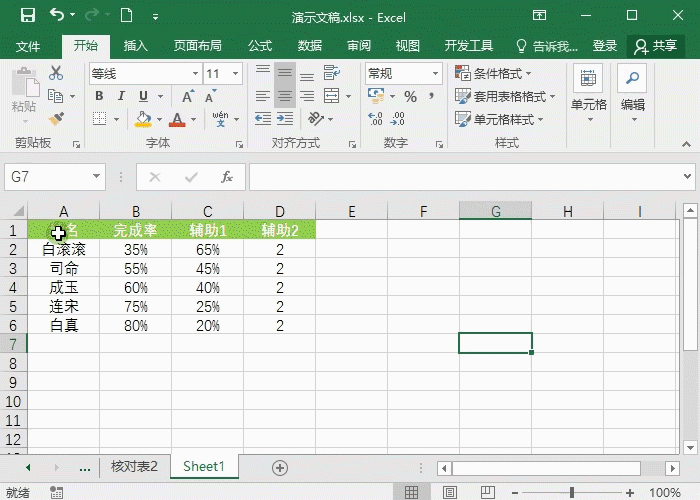Switch to the 审阅 review tab
This screenshot has width=700, height=500.
coord(358,46)
